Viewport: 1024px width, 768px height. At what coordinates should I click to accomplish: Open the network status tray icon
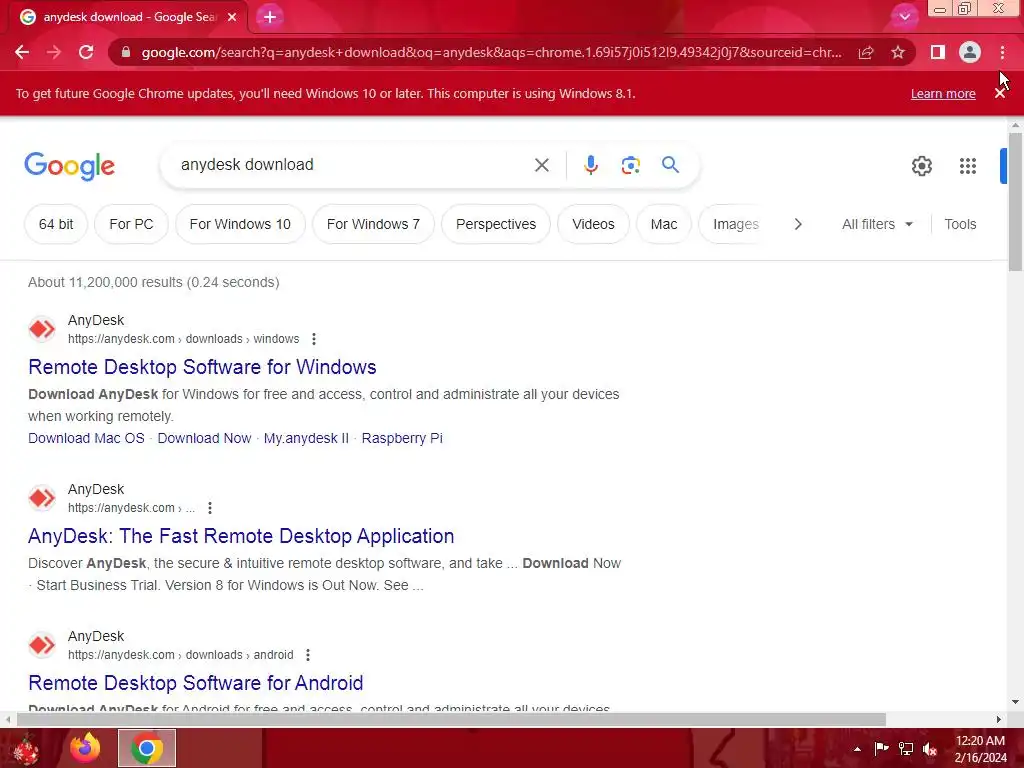pos(906,748)
